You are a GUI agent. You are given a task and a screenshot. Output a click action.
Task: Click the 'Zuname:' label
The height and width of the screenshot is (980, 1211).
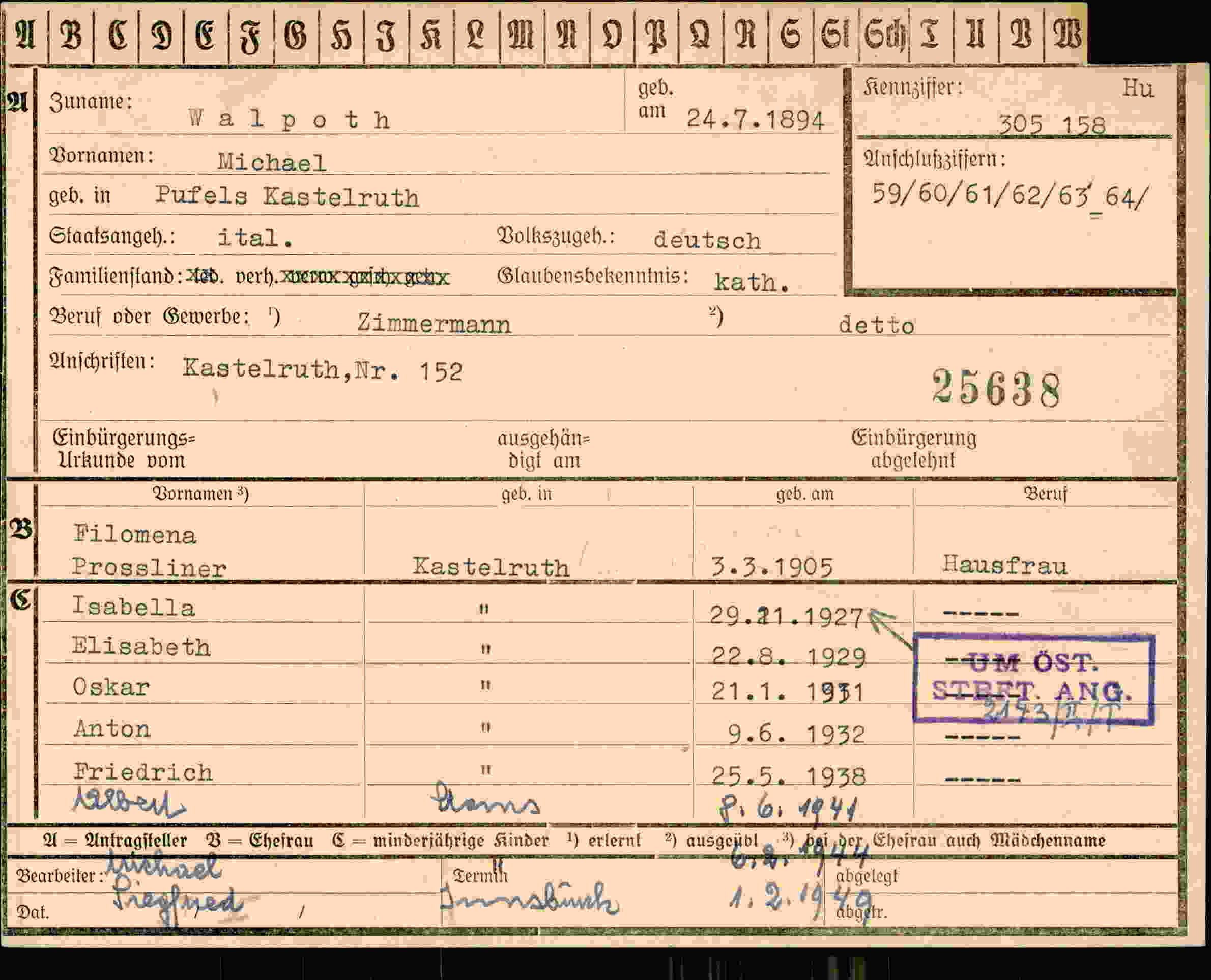(x=91, y=102)
